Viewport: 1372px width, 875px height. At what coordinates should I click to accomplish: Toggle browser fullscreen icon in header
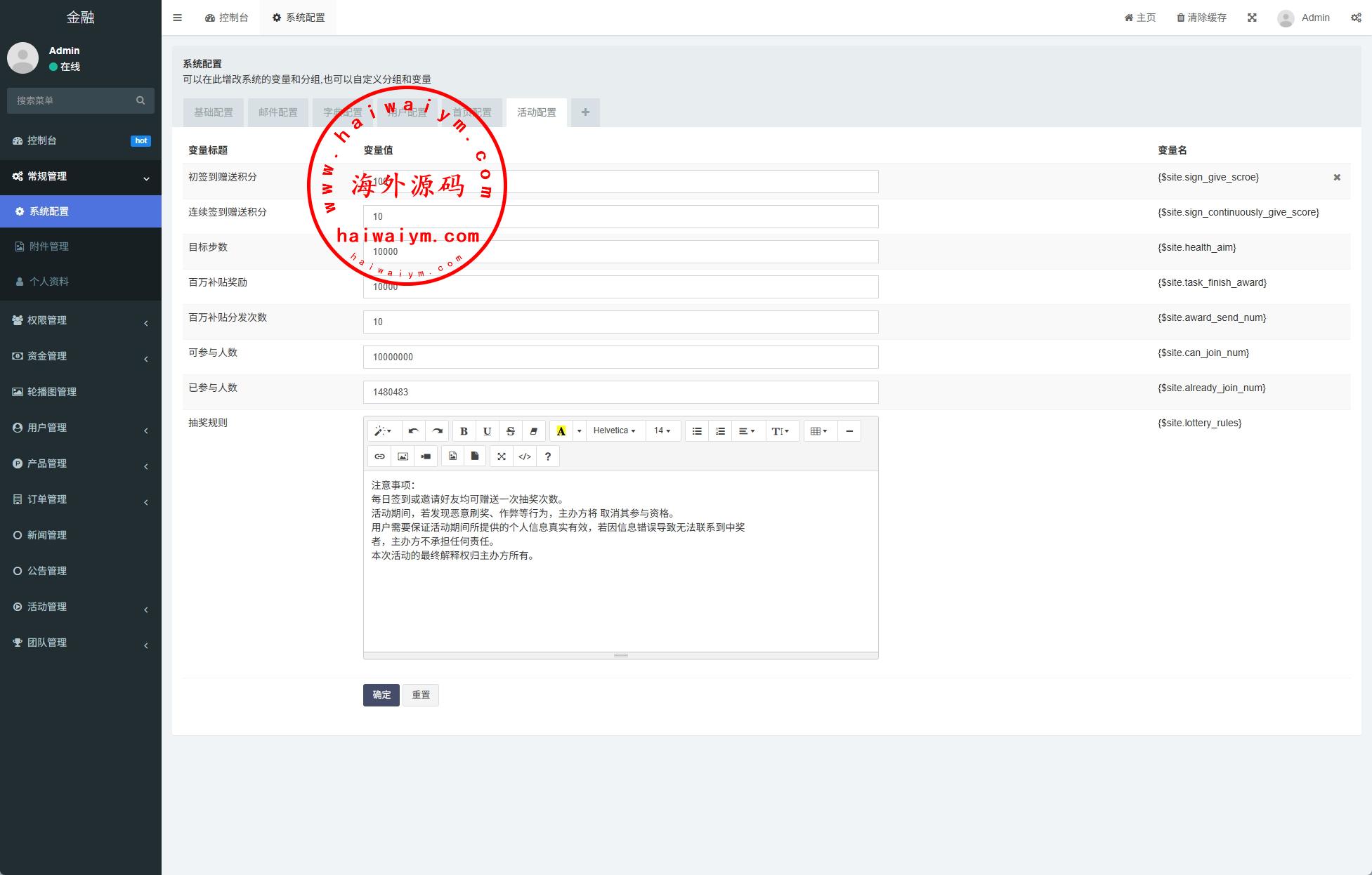click(x=1252, y=18)
